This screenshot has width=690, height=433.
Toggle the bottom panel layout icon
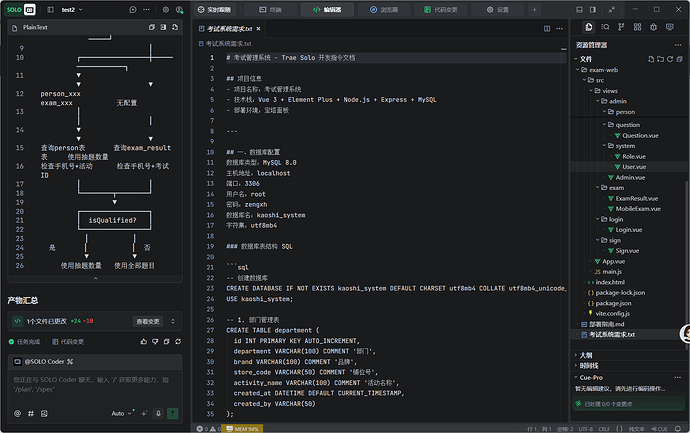point(580,10)
